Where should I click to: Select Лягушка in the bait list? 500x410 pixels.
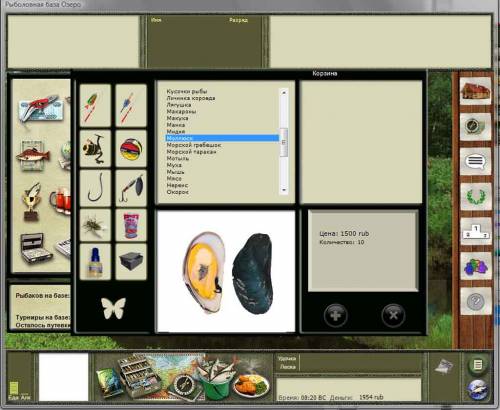[x=179, y=105]
